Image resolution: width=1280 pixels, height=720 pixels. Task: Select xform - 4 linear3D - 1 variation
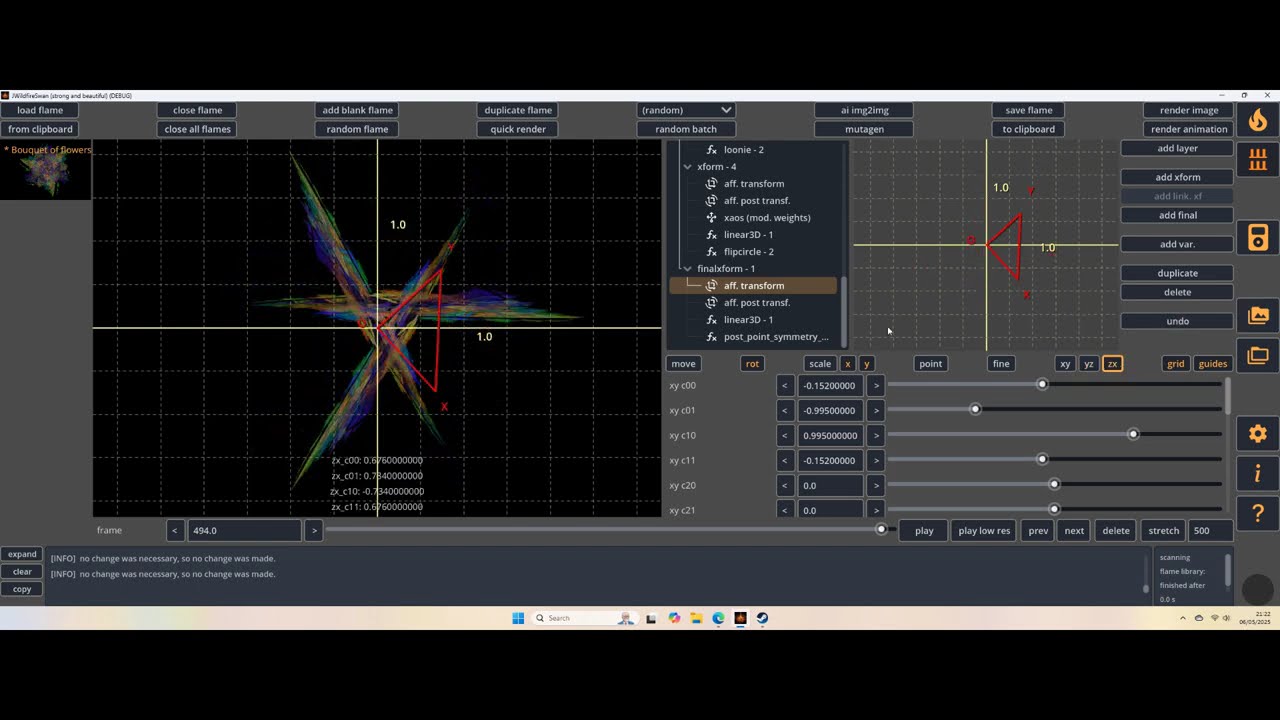[748, 235]
